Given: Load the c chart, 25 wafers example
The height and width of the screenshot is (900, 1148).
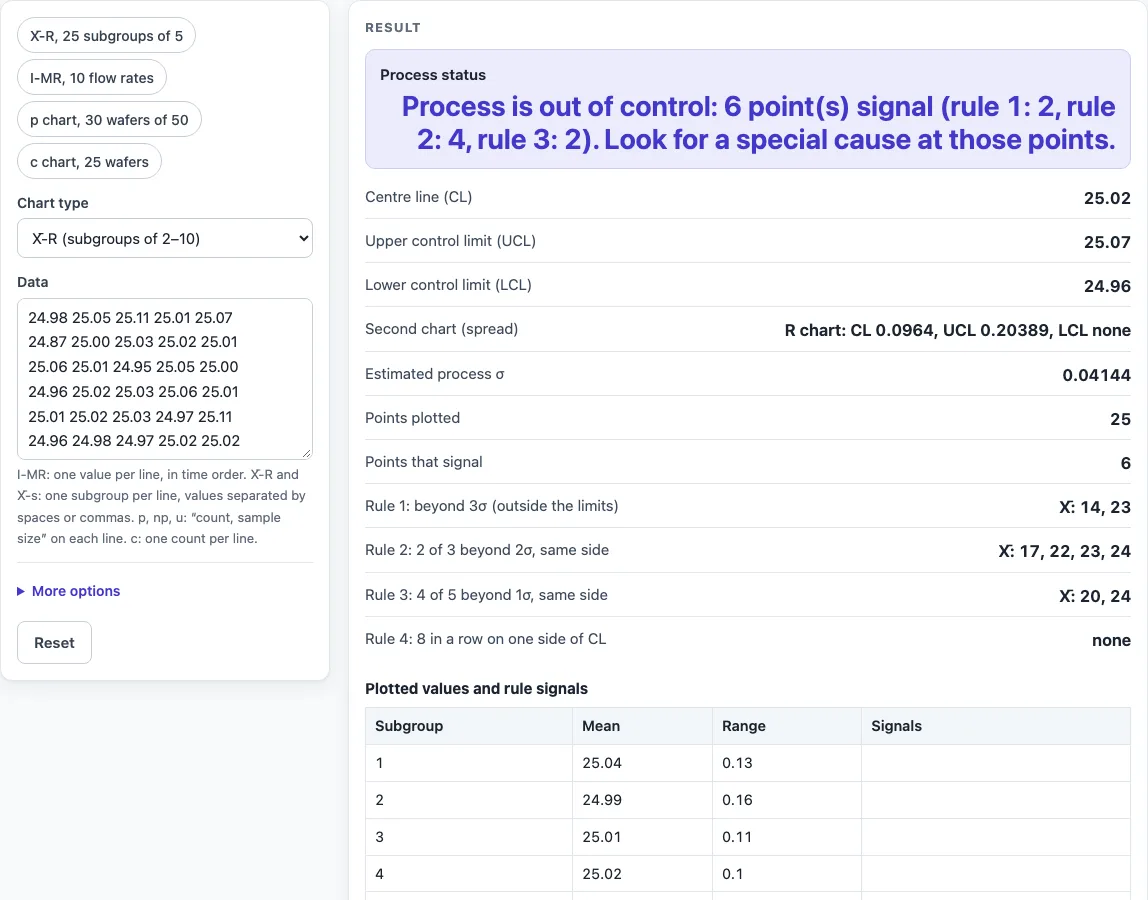Looking at the screenshot, I should point(89,162).
